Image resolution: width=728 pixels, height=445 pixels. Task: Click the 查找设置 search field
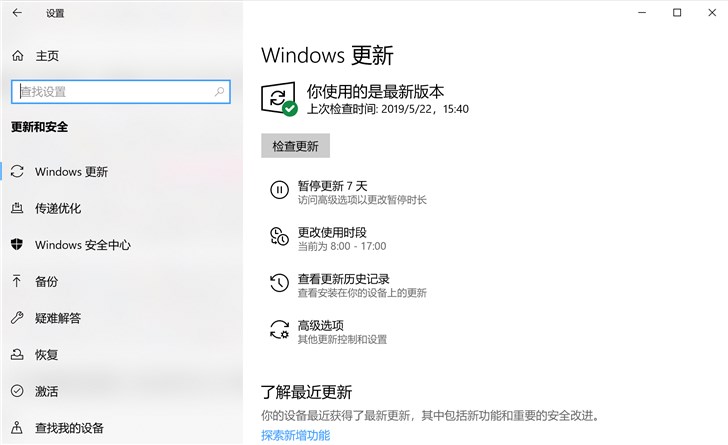(x=110, y=91)
